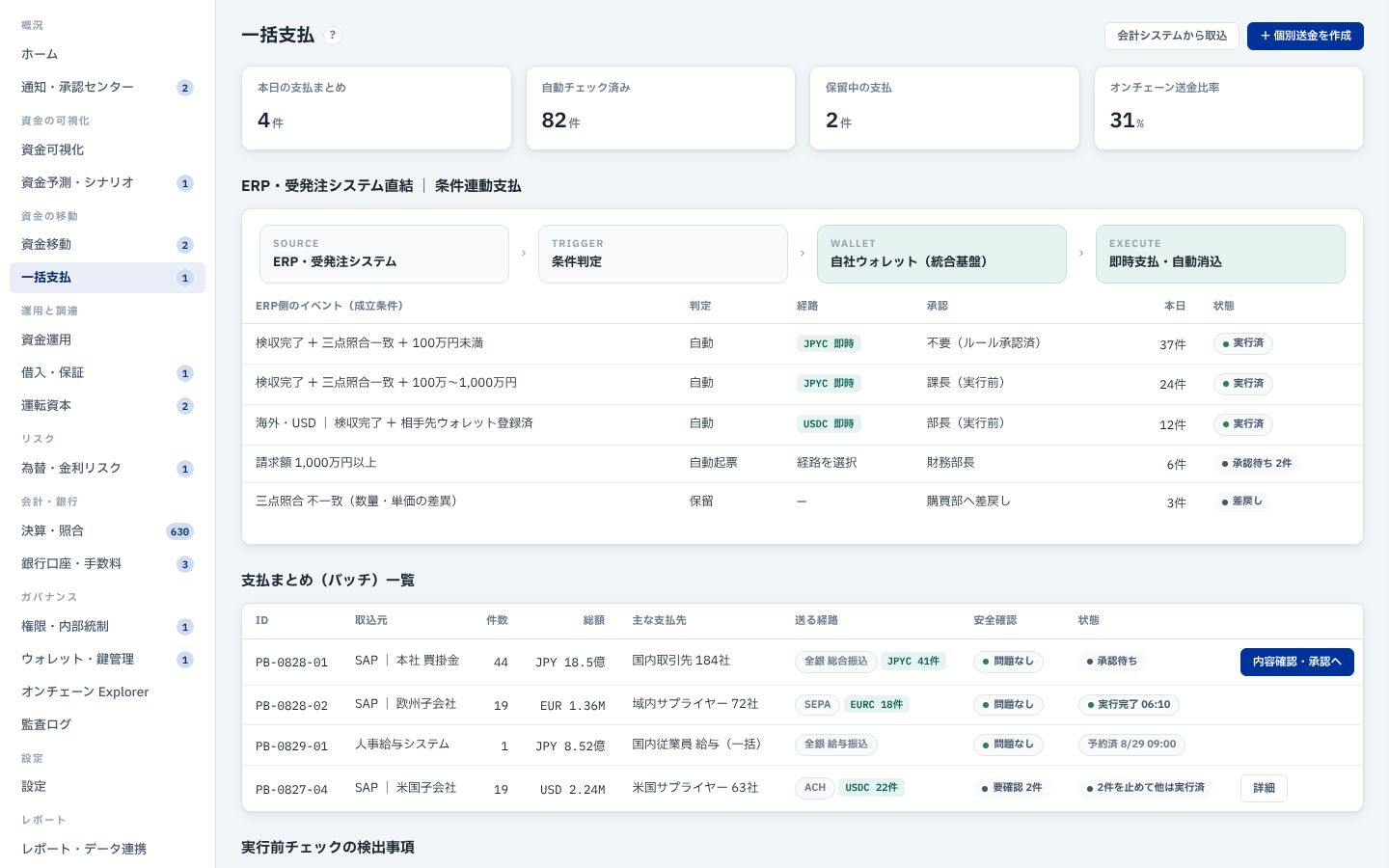Select ウォレット・鍵管理 in the sidebar
The image size is (1389, 868).
click(x=107, y=659)
